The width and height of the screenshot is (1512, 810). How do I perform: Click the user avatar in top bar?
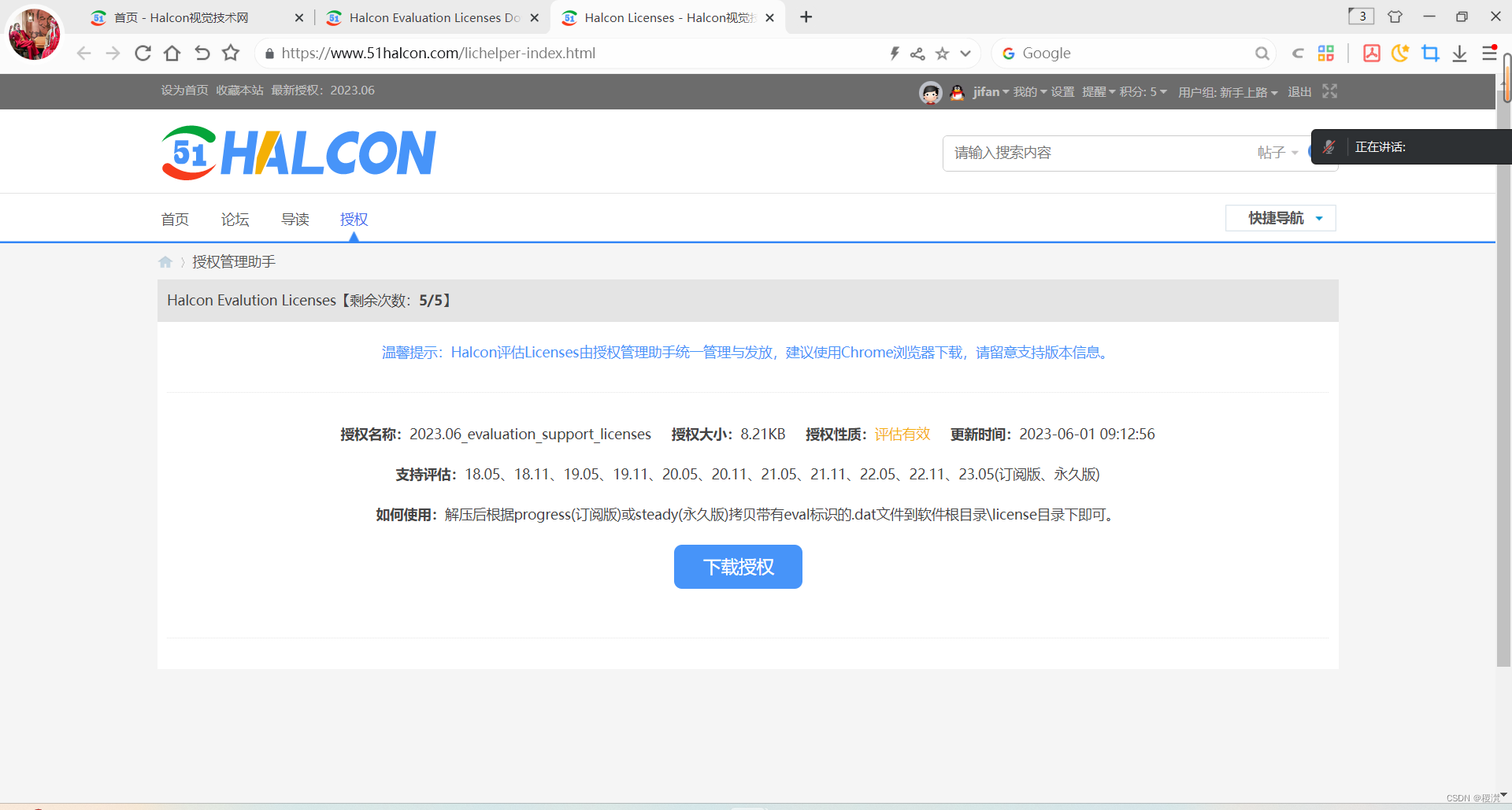pyautogui.click(x=930, y=93)
